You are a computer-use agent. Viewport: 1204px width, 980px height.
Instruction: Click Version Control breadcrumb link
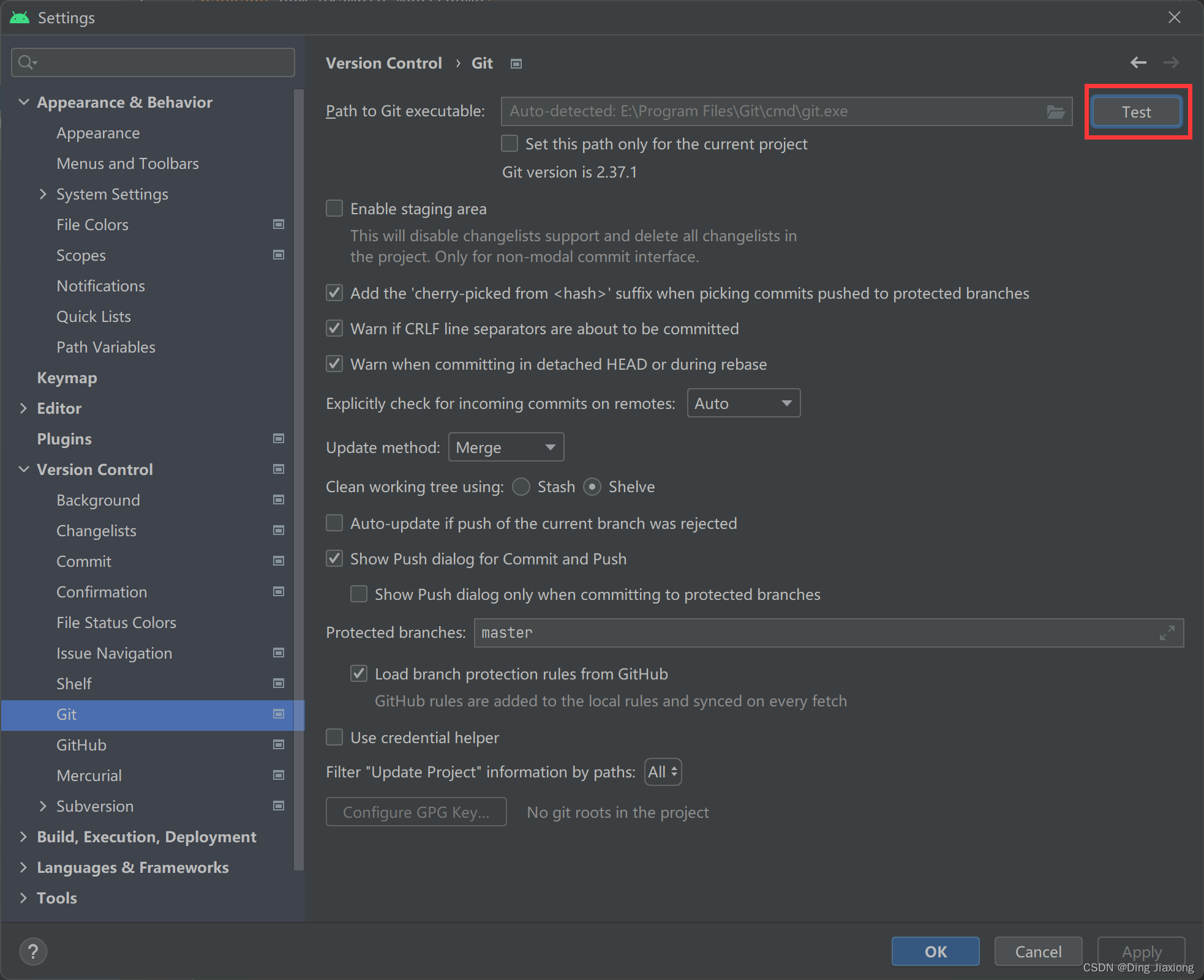click(383, 63)
